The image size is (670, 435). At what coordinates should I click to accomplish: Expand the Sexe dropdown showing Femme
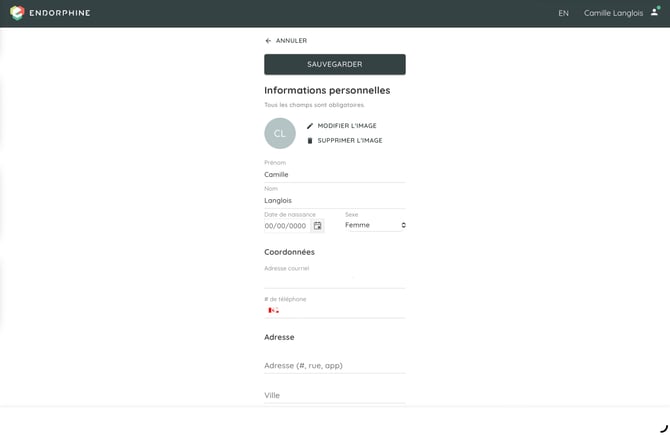pos(375,225)
